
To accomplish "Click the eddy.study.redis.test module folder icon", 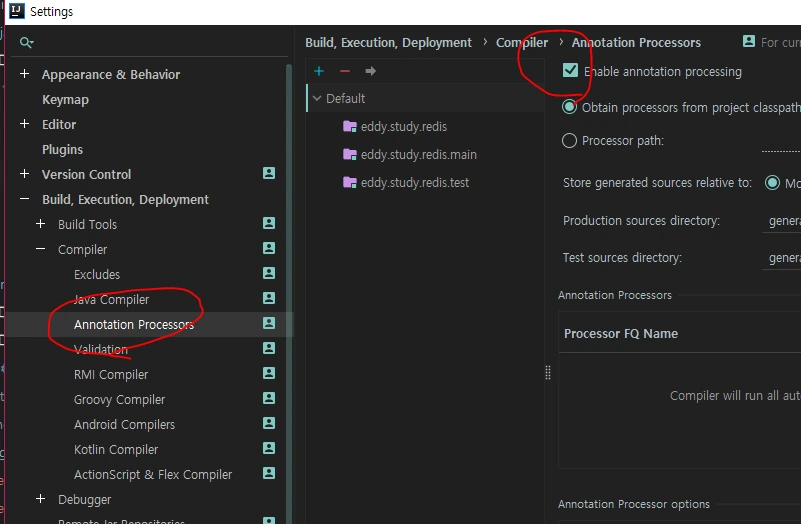I will (x=350, y=183).
